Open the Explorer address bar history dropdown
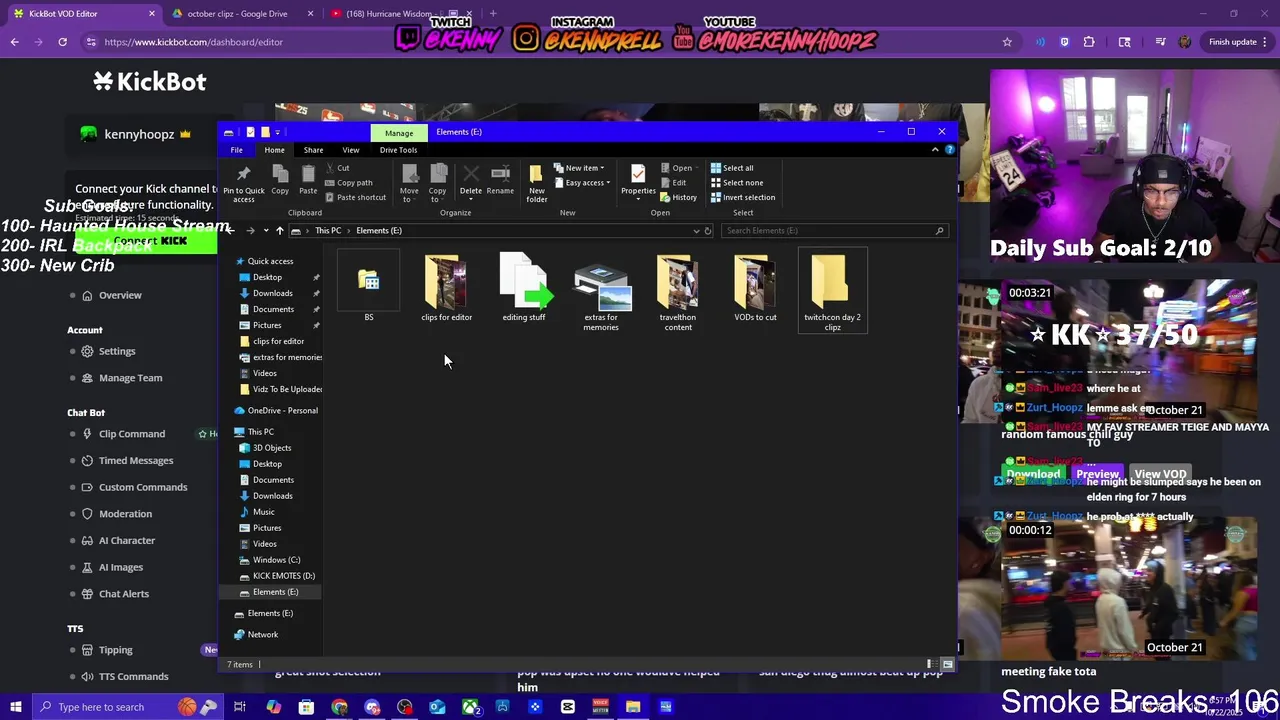Viewport: 1280px width, 720px height. 696,231
